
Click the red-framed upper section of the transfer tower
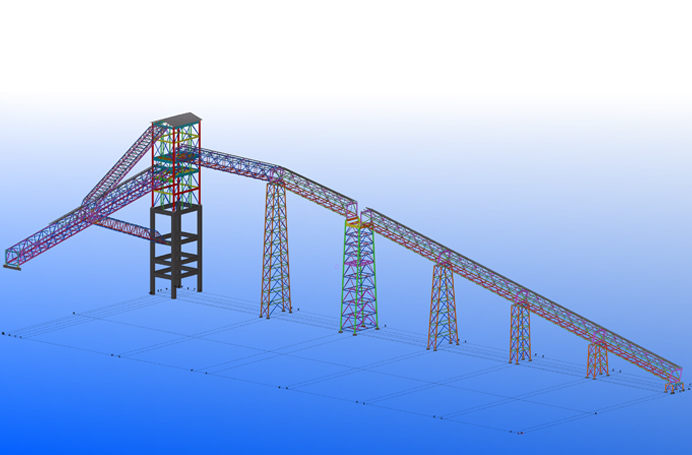pos(177,160)
